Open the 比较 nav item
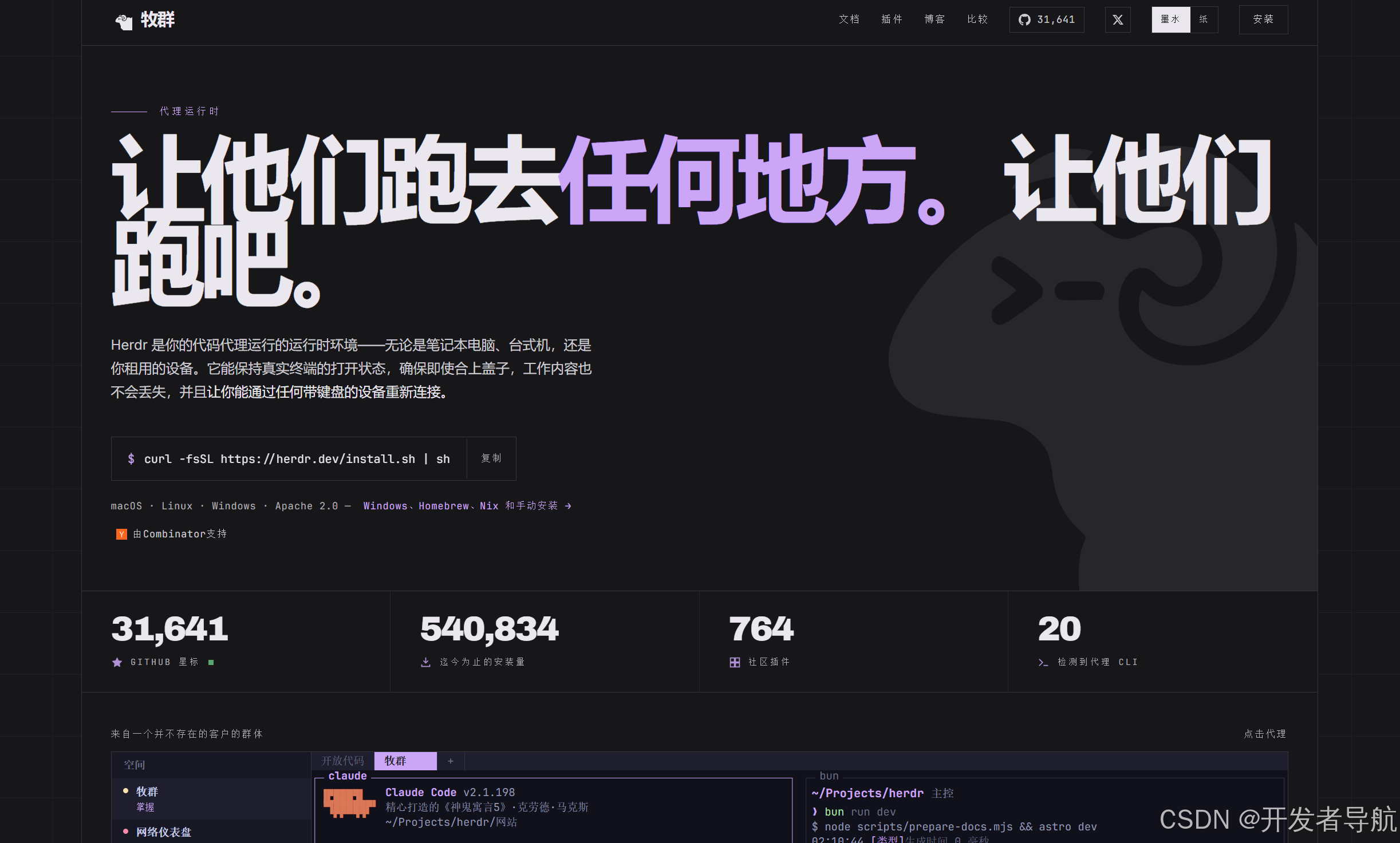This screenshot has width=1400, height=843. [977, 19]
